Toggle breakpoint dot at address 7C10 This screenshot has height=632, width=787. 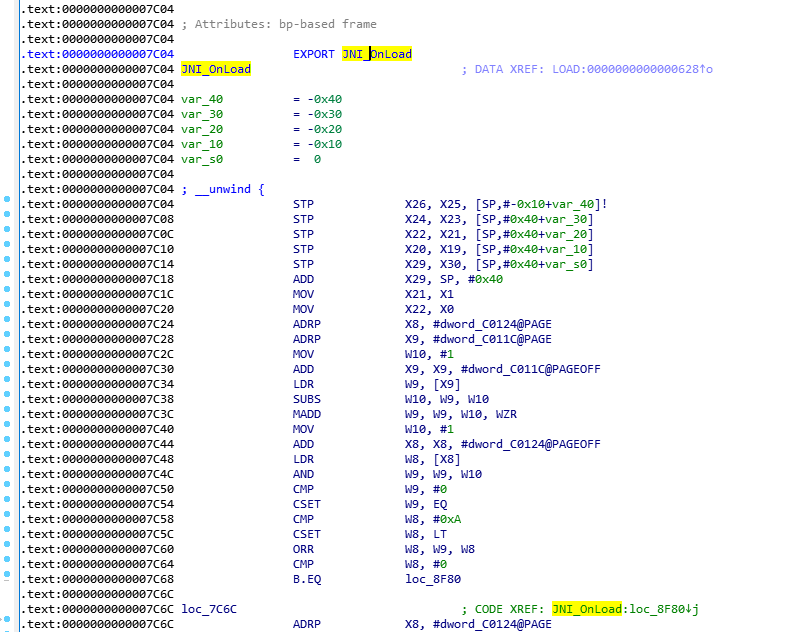(x=7, y=244)
